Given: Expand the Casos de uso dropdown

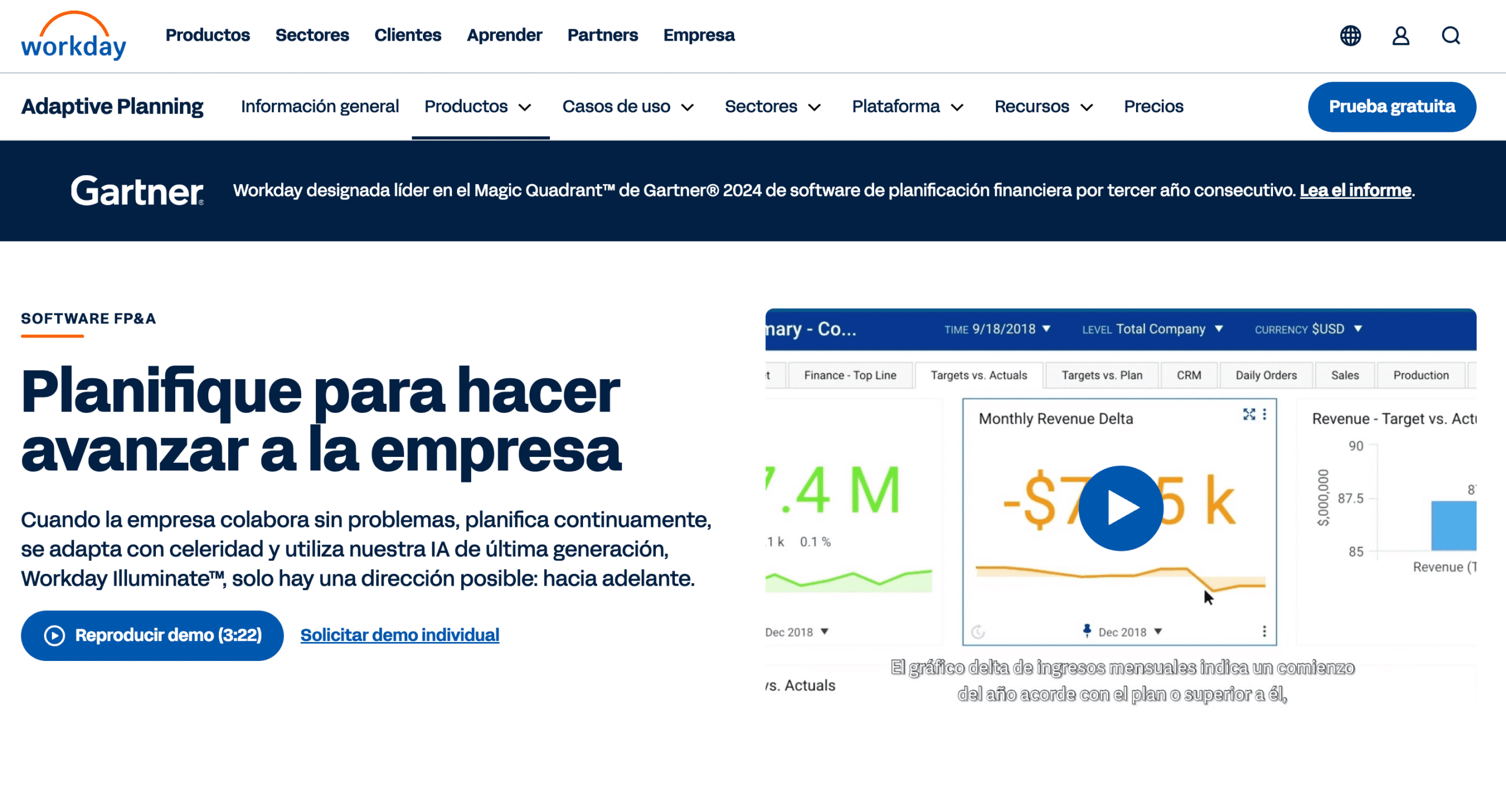Looking at the screenshot, I should coord(628,106).
